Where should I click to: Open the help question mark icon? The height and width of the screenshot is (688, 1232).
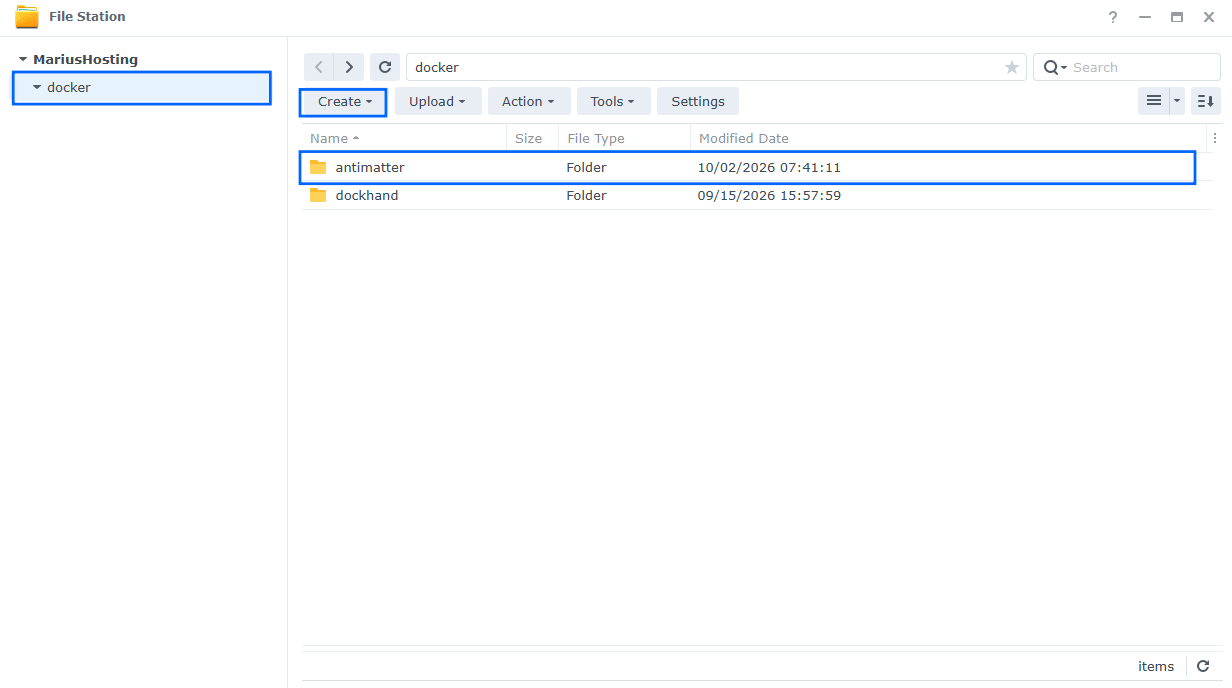1113,17
